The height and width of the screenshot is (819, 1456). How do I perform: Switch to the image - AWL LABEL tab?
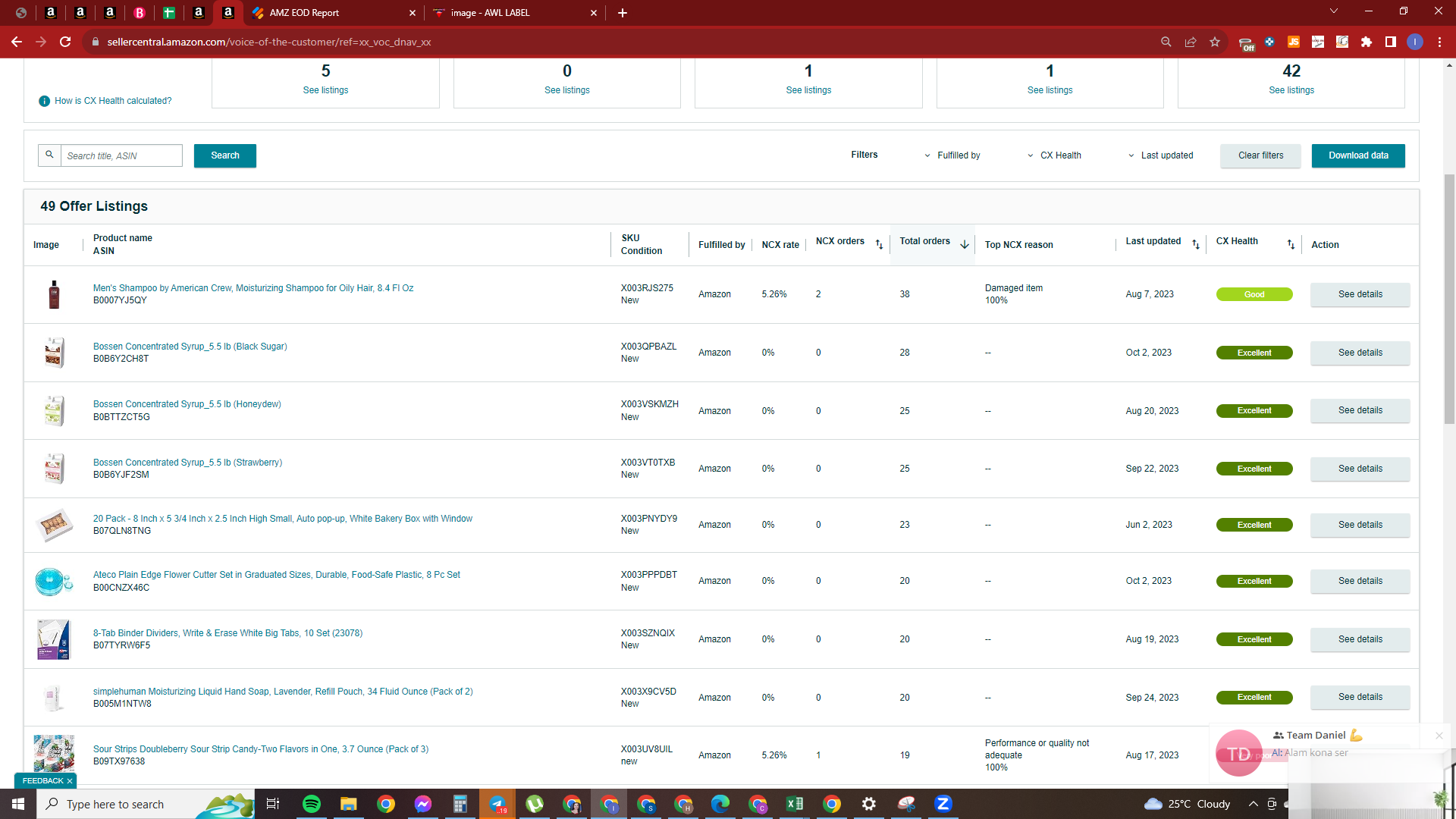(x=514, y=13)
